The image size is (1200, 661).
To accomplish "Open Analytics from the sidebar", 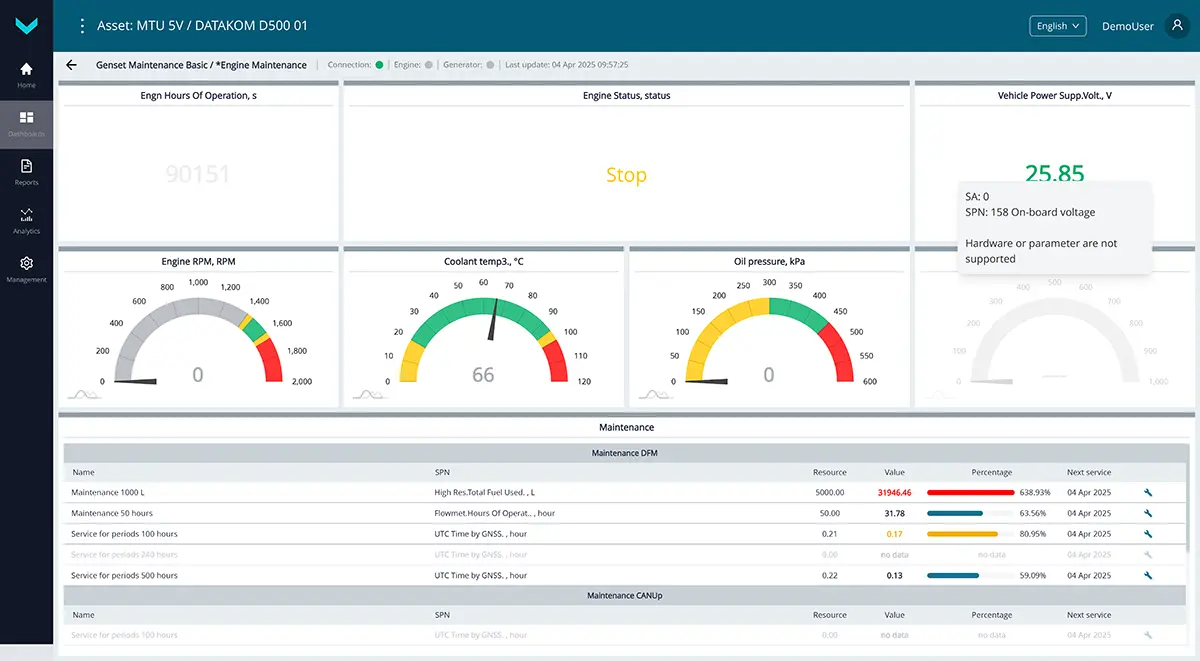I will (x=26, y=220).
